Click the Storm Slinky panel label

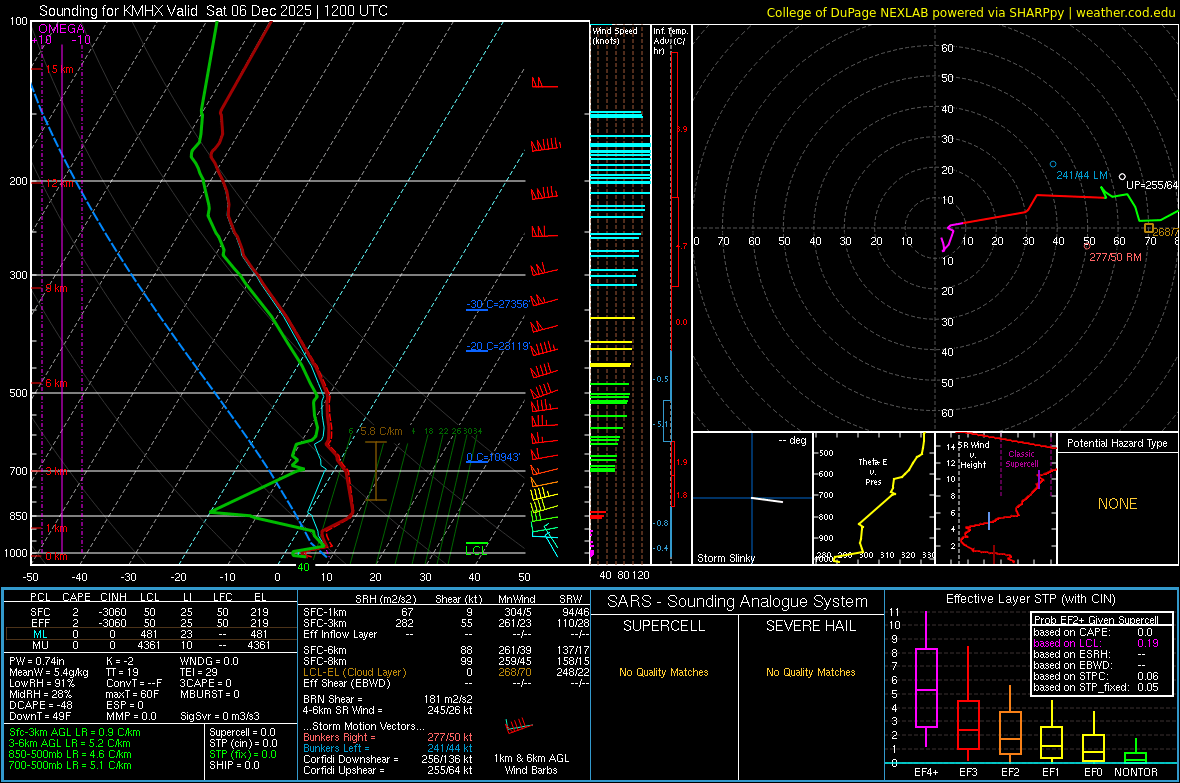point(725,558)
